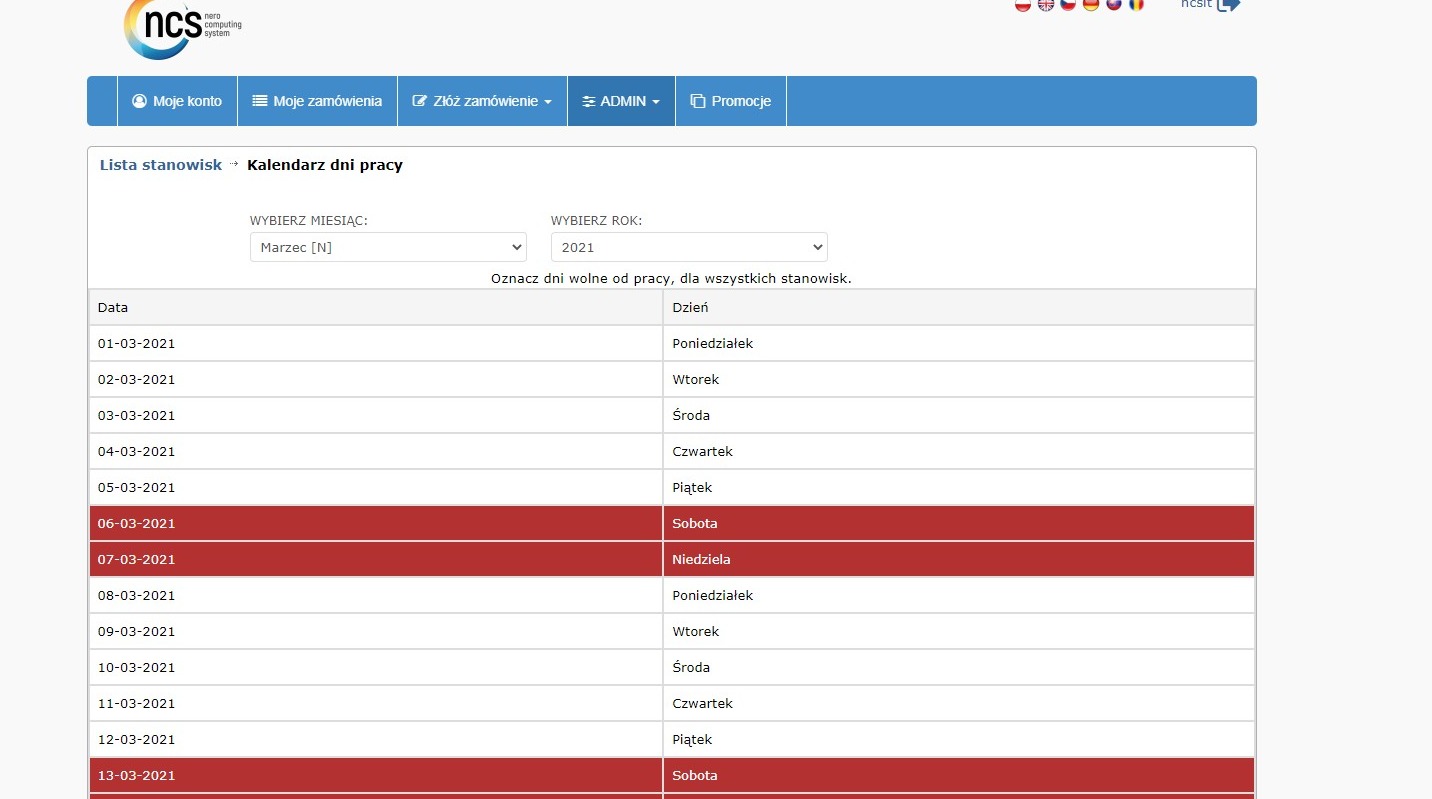Select the Slovak flag language icon
Viewport: 1432px width, 799px height.
[x=1113, y=5]
